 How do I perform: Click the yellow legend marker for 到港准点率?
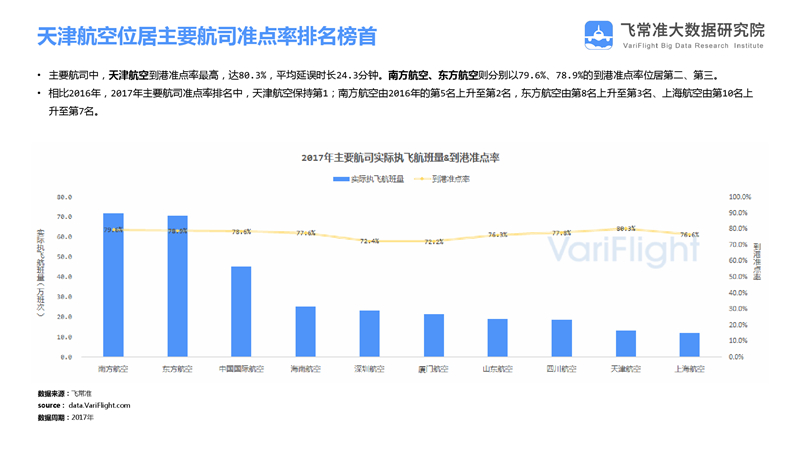pos(421,179)
